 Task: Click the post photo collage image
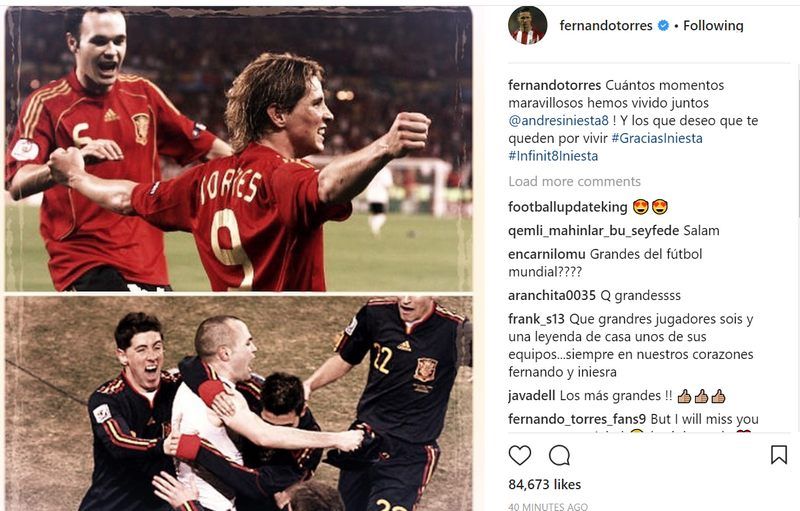pos(239,258)
